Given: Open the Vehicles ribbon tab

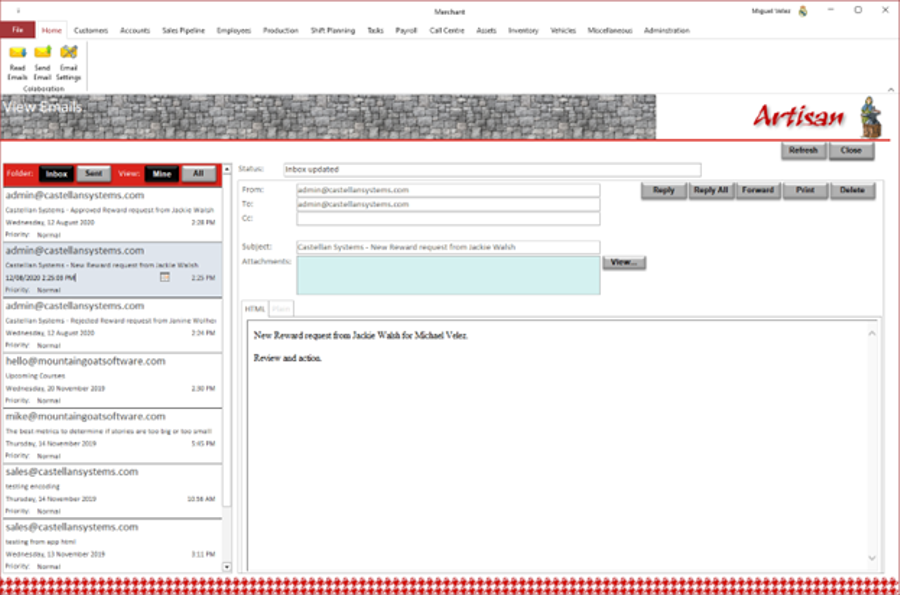Looking at the screenshot, I should pos(563,30).
